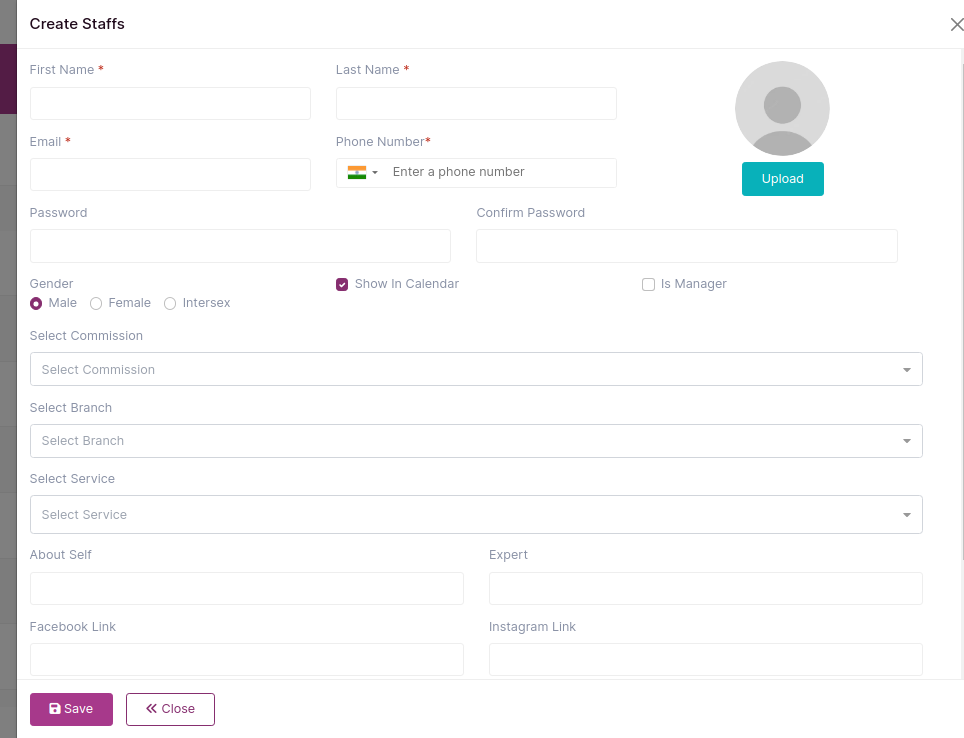This screenshot has height=738, width=964.
Task: Open the Select Service dropdown
Action: click(476, 515)
